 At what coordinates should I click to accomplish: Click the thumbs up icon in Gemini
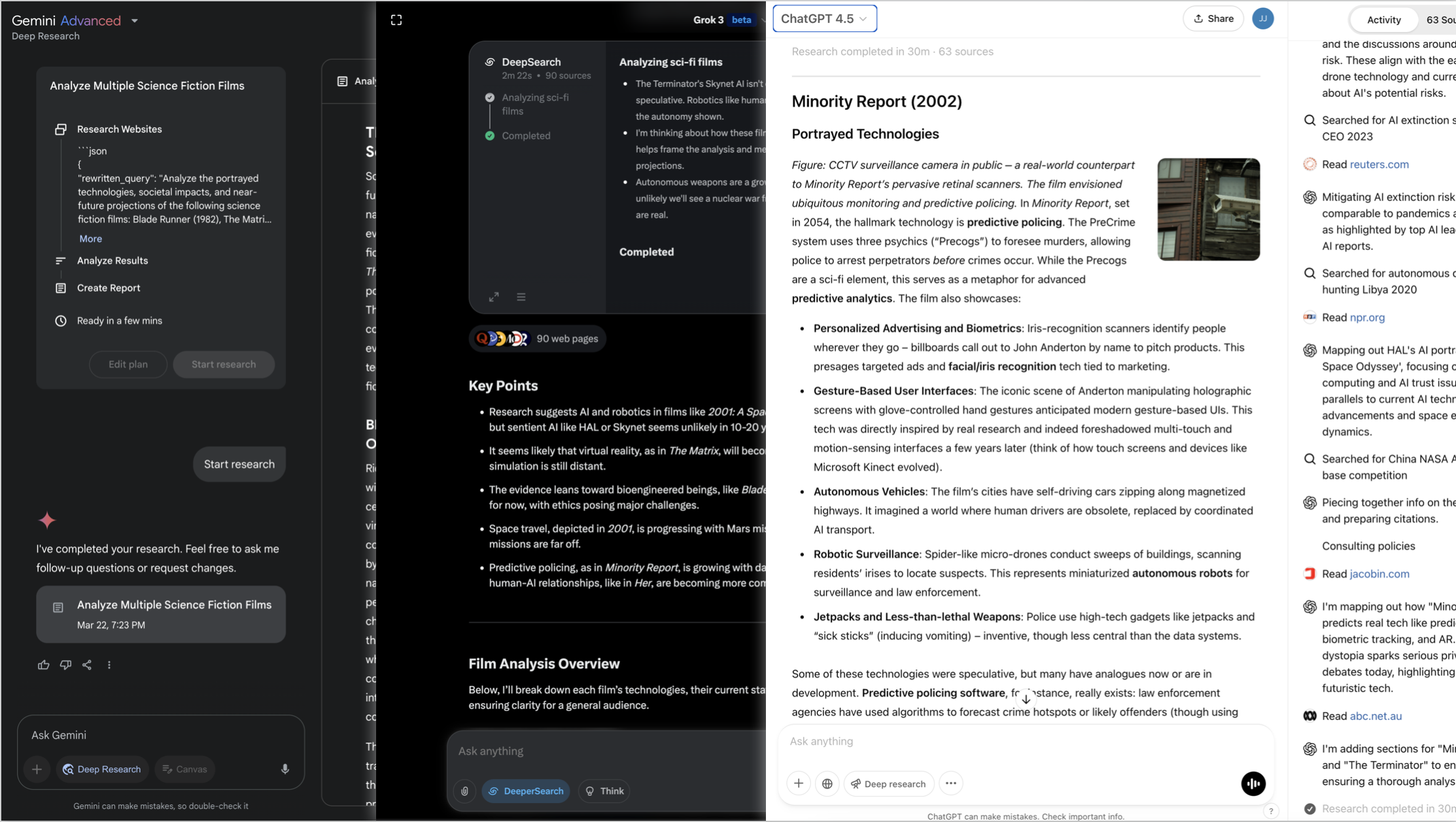pos(43,665)
